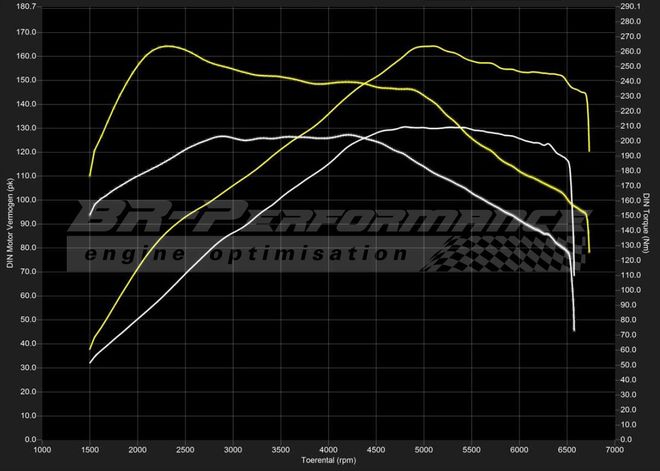Click the 1500 rpm x-axis tick label
The image size is (660, 471).
[x=90, y=451]
